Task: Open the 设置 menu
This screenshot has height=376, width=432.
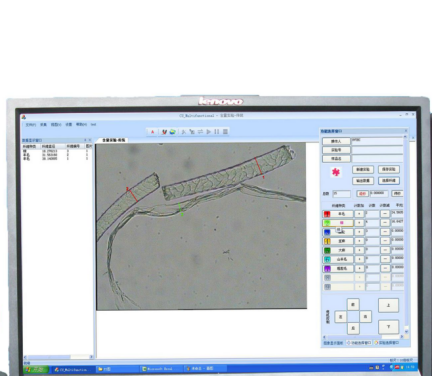Action: [x=69, y=124]
